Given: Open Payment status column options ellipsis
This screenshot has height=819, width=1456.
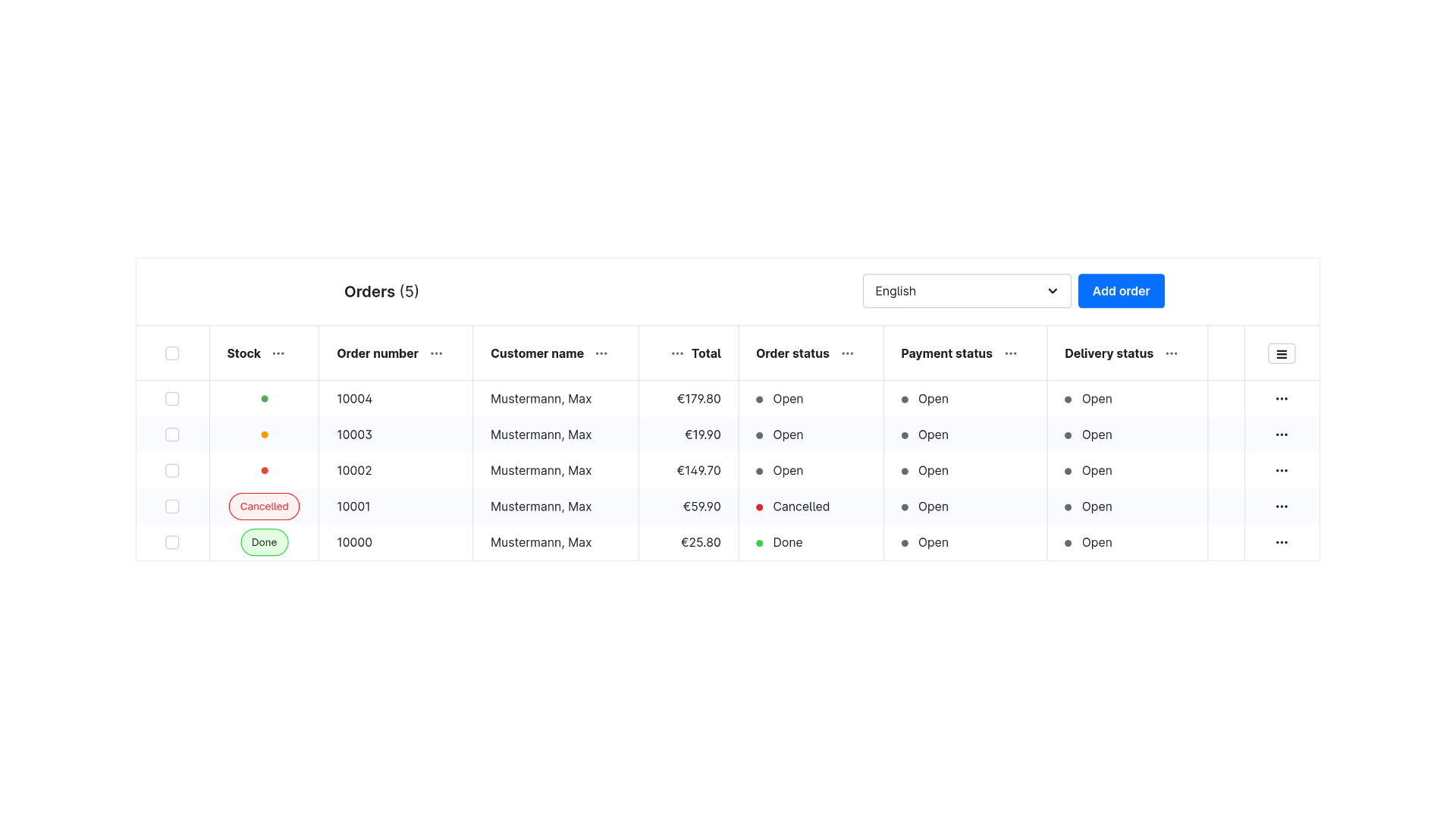Looking at the screenshot, I should [1011, 353].
